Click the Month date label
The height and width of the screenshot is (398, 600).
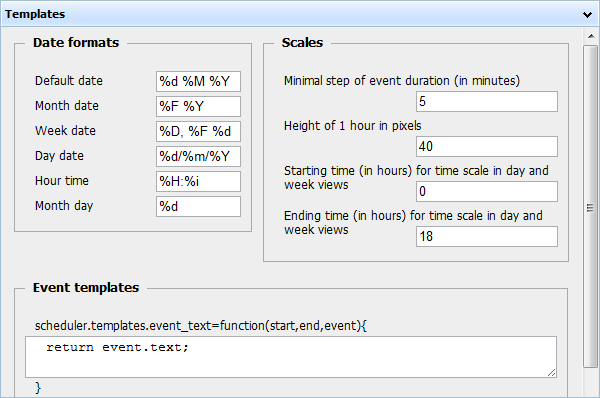(67, 106)
